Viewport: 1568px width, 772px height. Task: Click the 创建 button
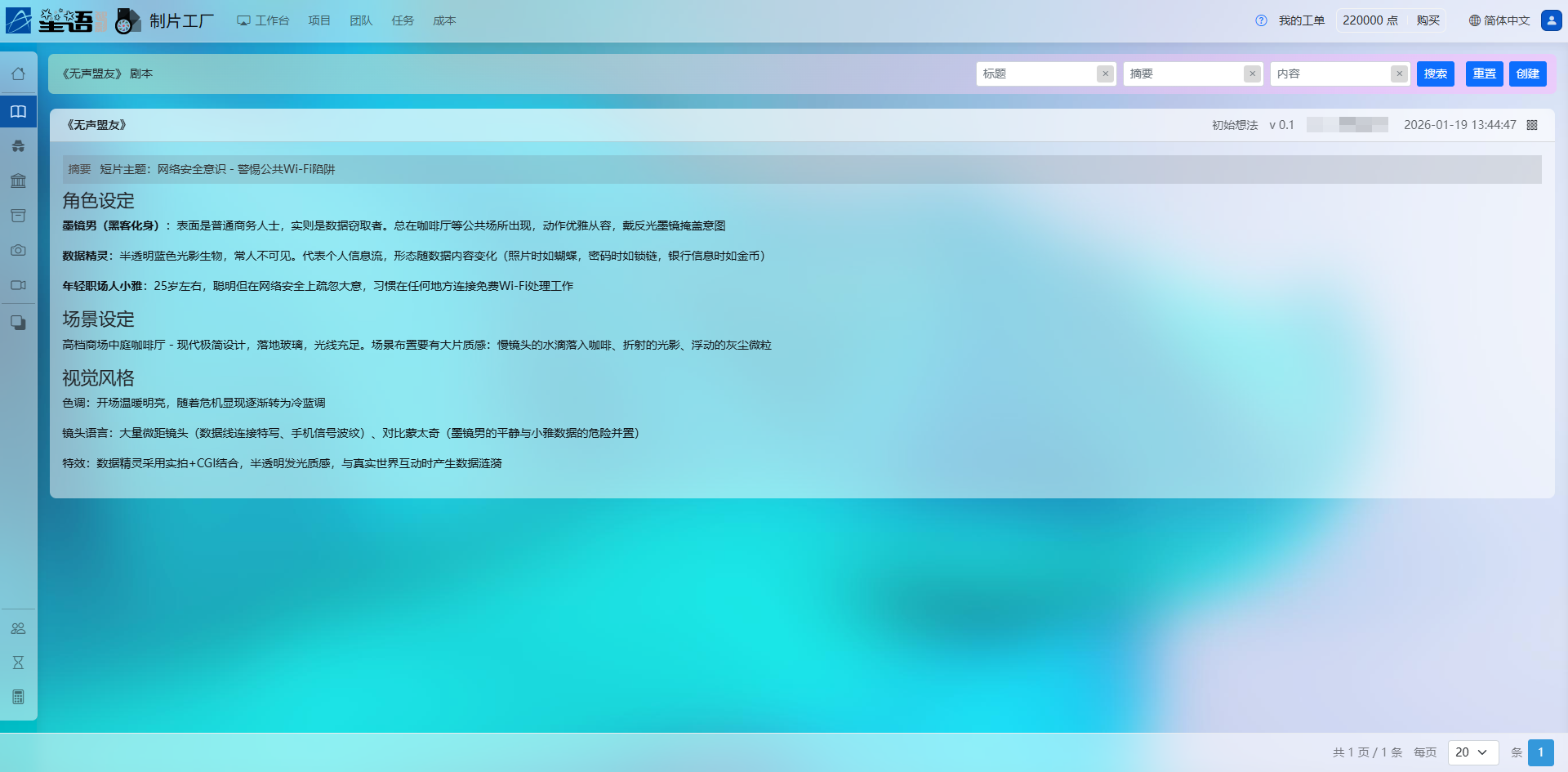pos(1527,74)
